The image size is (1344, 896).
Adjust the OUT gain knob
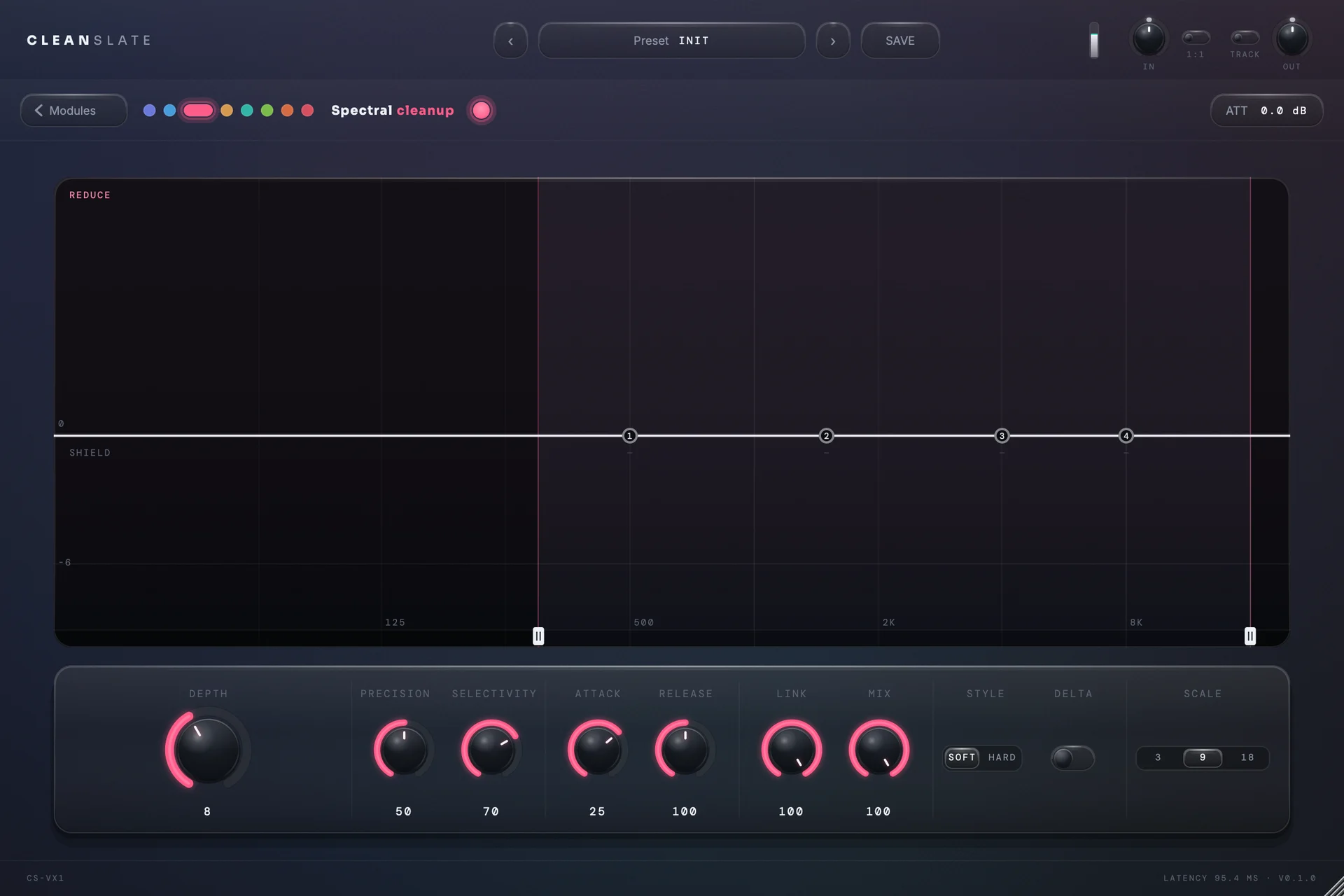click(1292, 39)
